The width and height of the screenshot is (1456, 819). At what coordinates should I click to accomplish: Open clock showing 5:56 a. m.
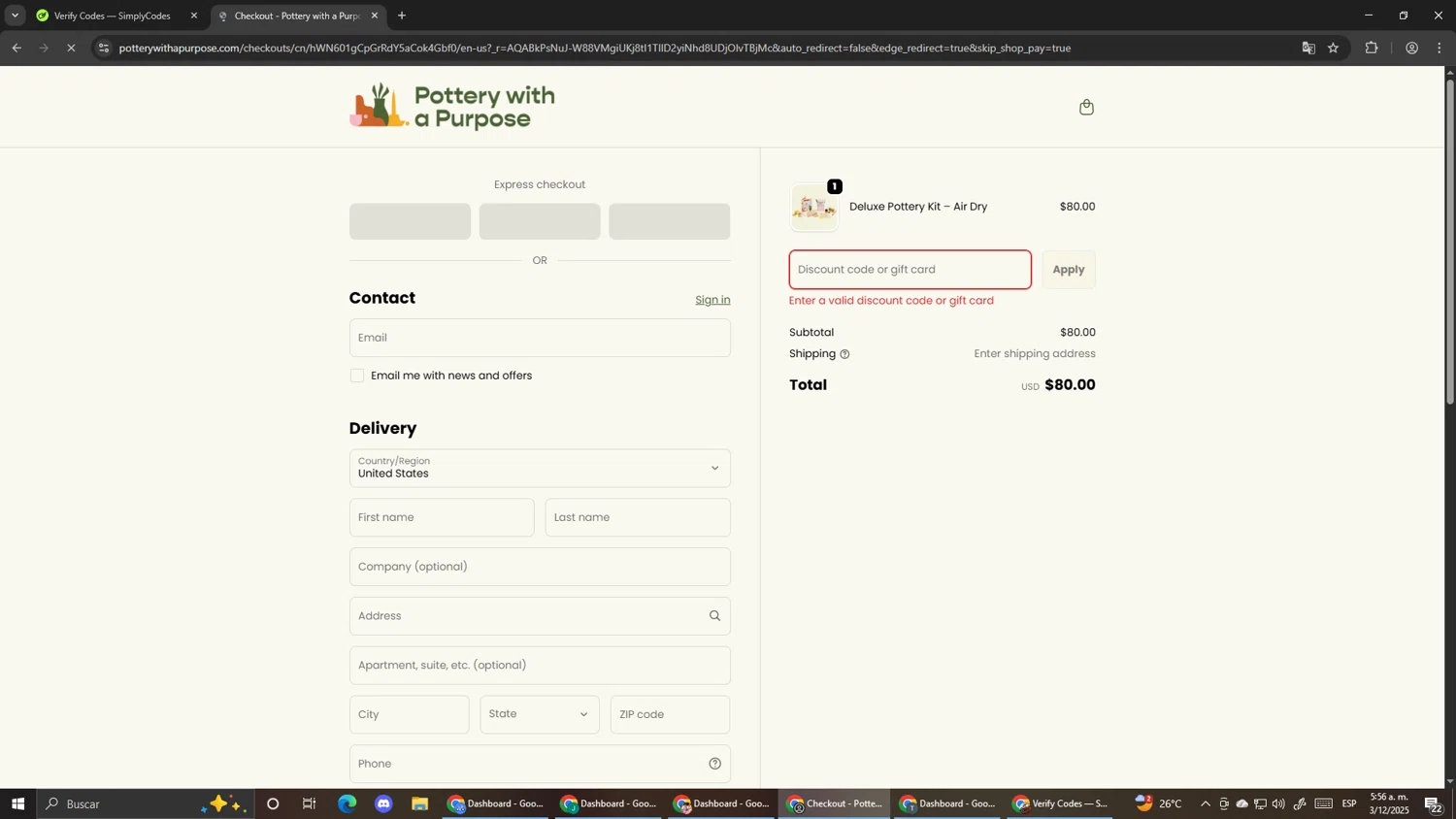(x=1389, y=803)
